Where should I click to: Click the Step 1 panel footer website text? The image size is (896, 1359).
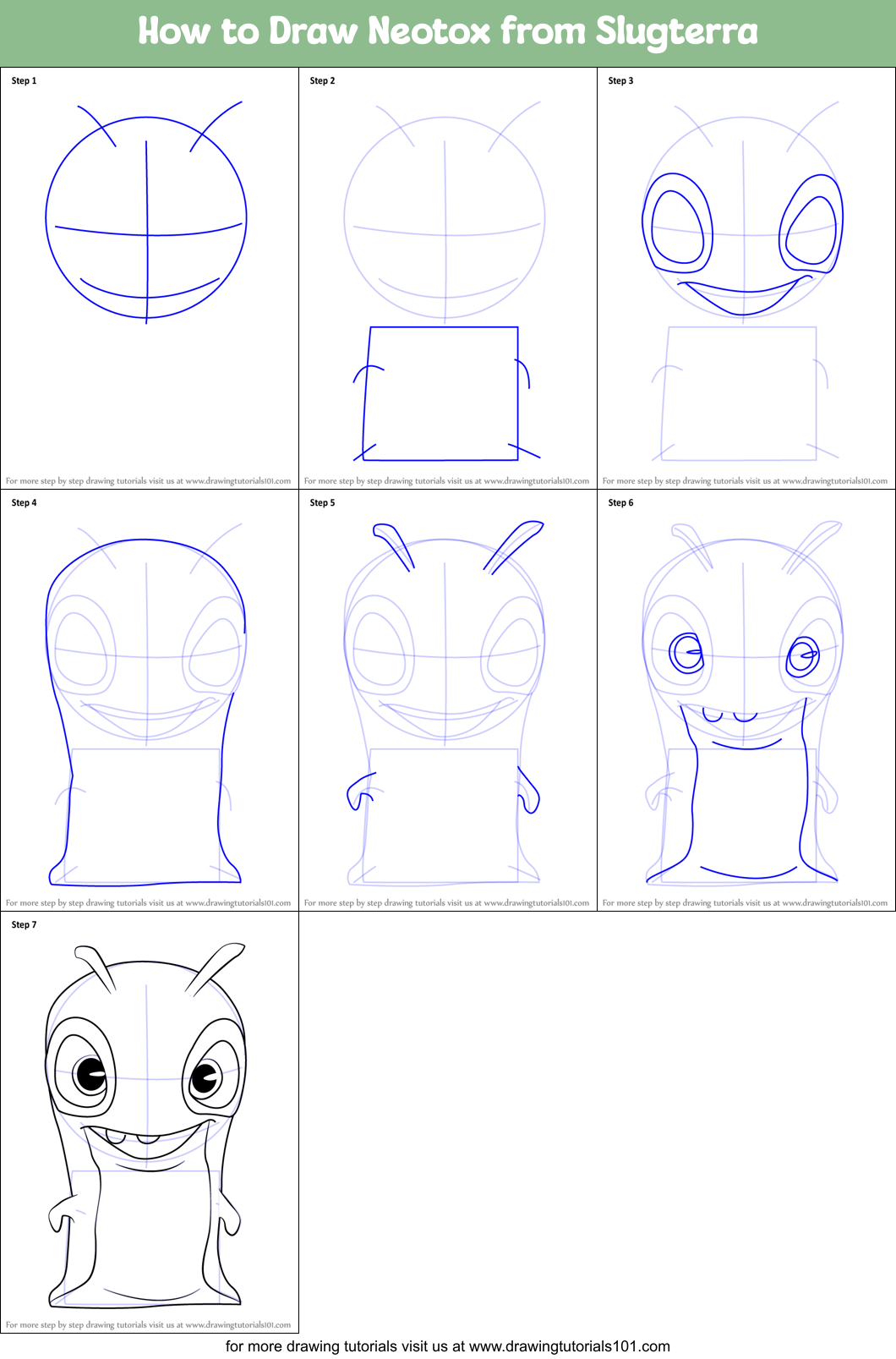pyautogui.click(x=149, y=481)
